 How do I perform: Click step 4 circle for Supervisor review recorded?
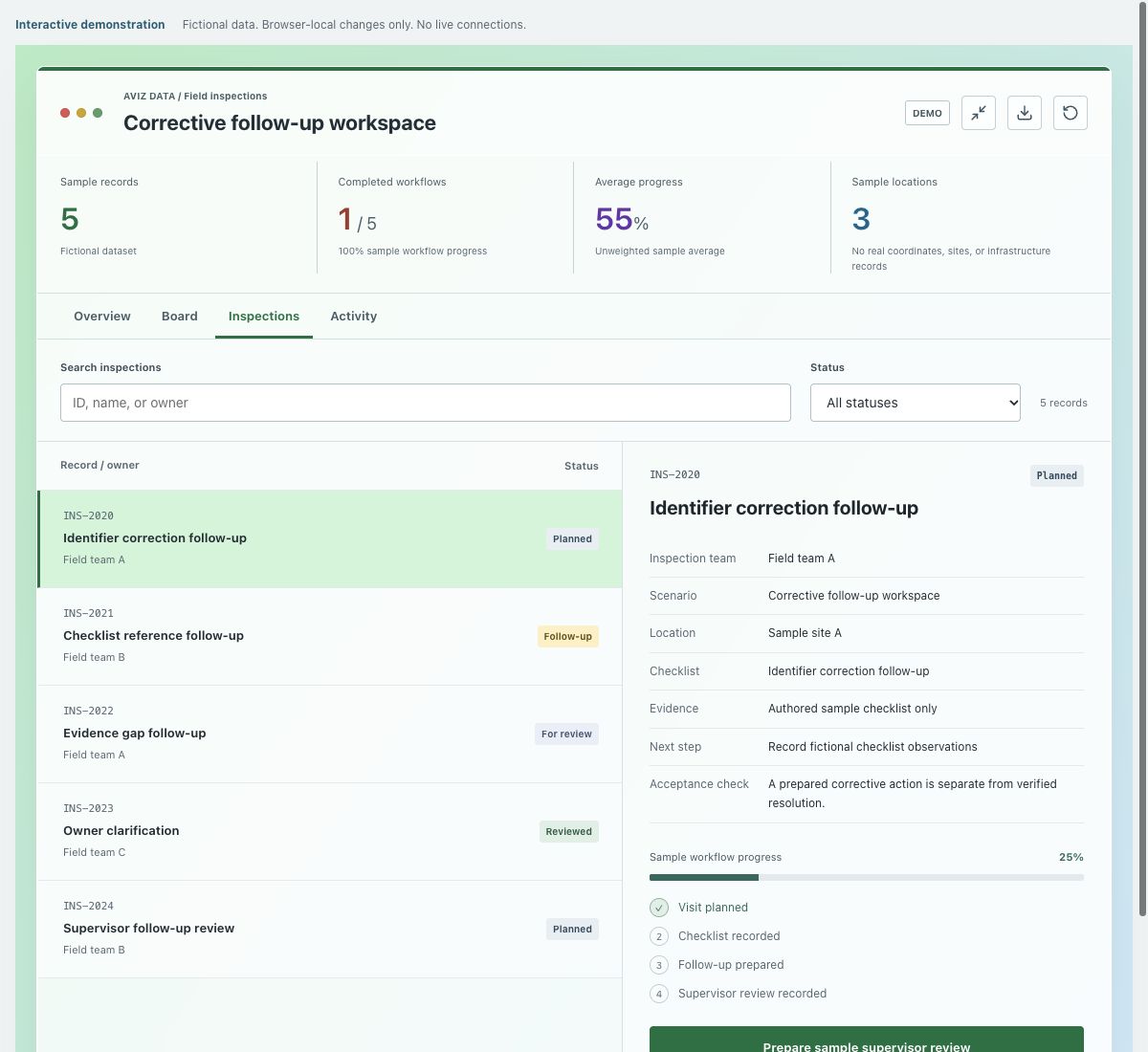click(659, 994)
